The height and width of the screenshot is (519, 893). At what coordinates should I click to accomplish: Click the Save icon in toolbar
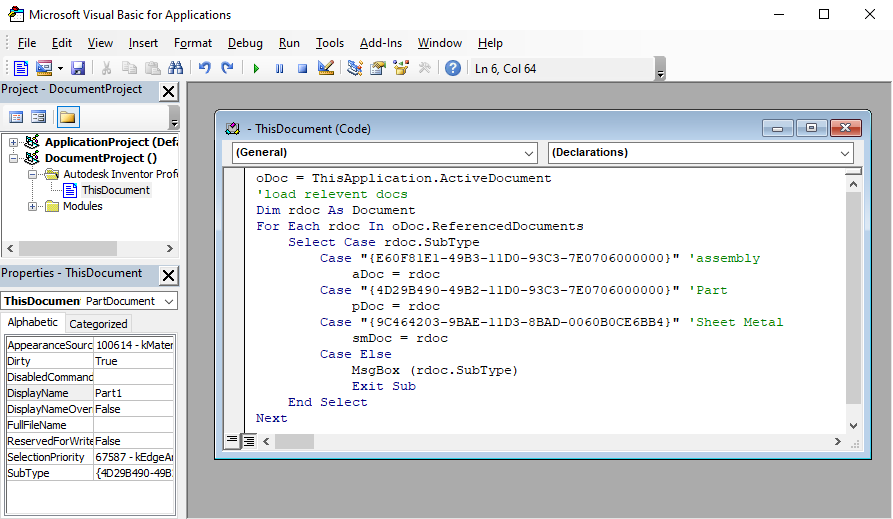pos(77,68)
